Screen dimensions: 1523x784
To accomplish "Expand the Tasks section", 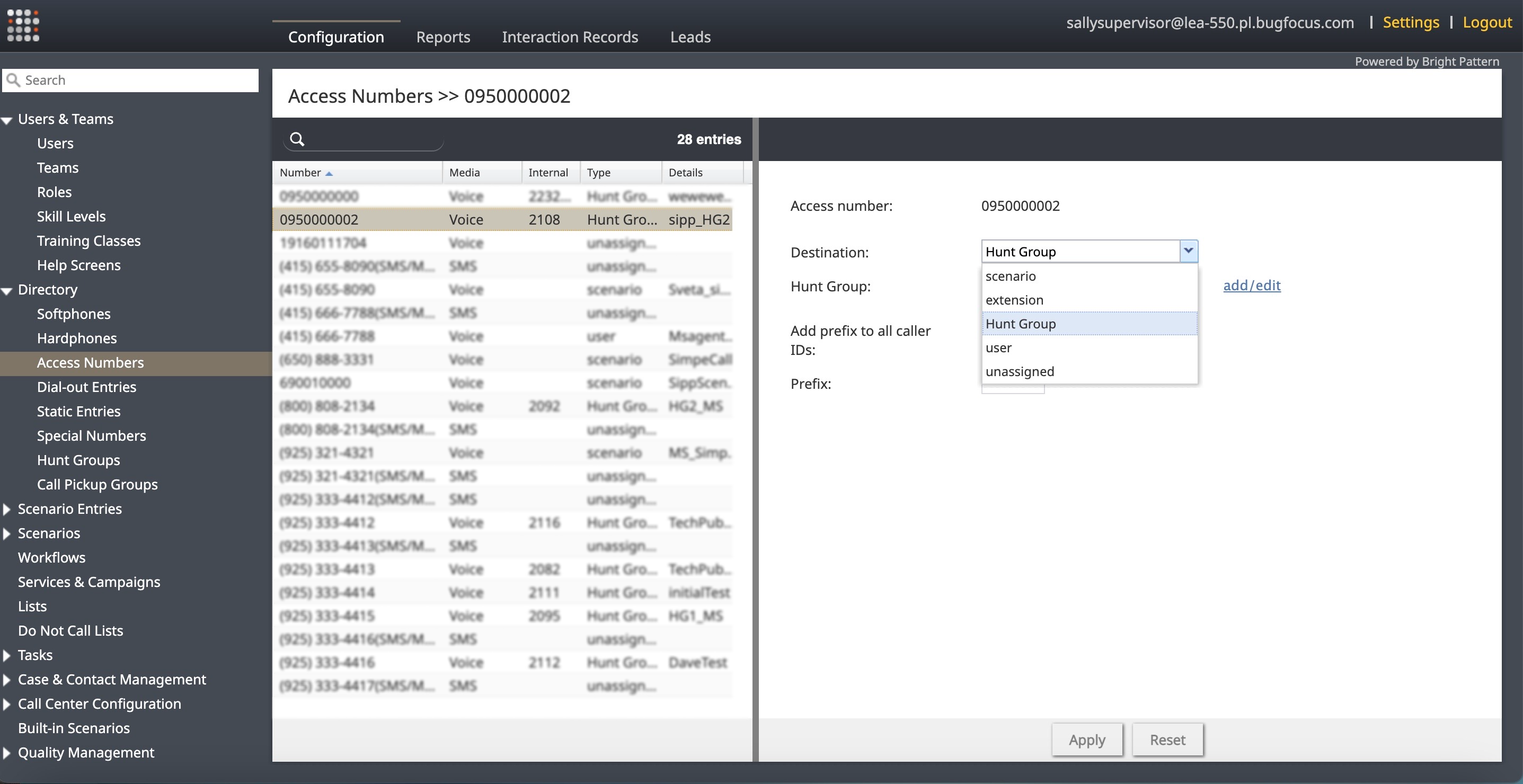I will [6, 655].
